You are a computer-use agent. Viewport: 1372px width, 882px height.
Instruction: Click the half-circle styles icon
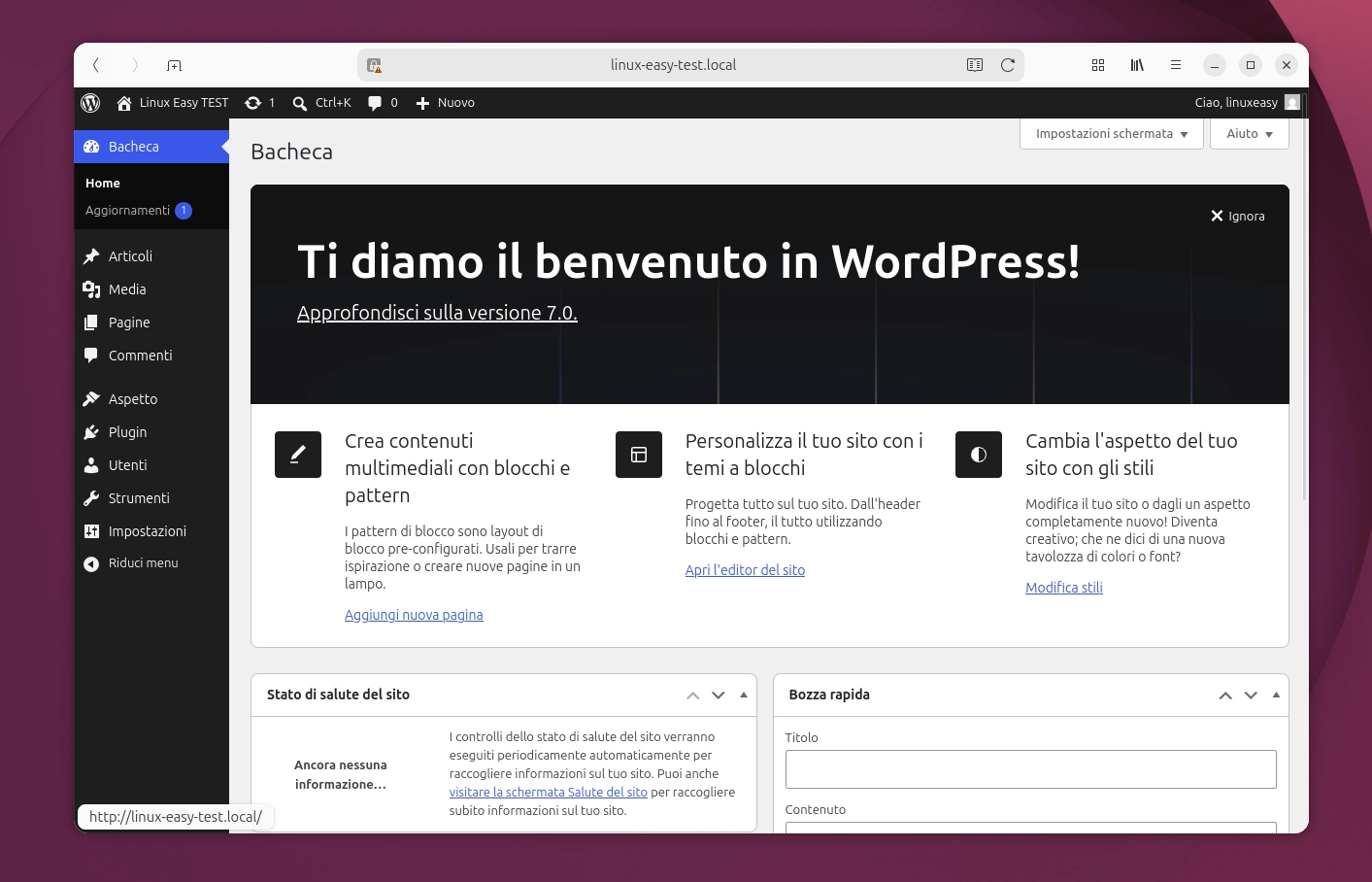[x=979, y=455]
